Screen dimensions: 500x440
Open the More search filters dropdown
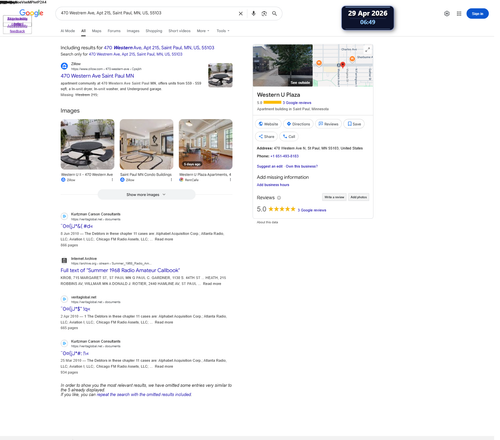click(x=203, y=31)
